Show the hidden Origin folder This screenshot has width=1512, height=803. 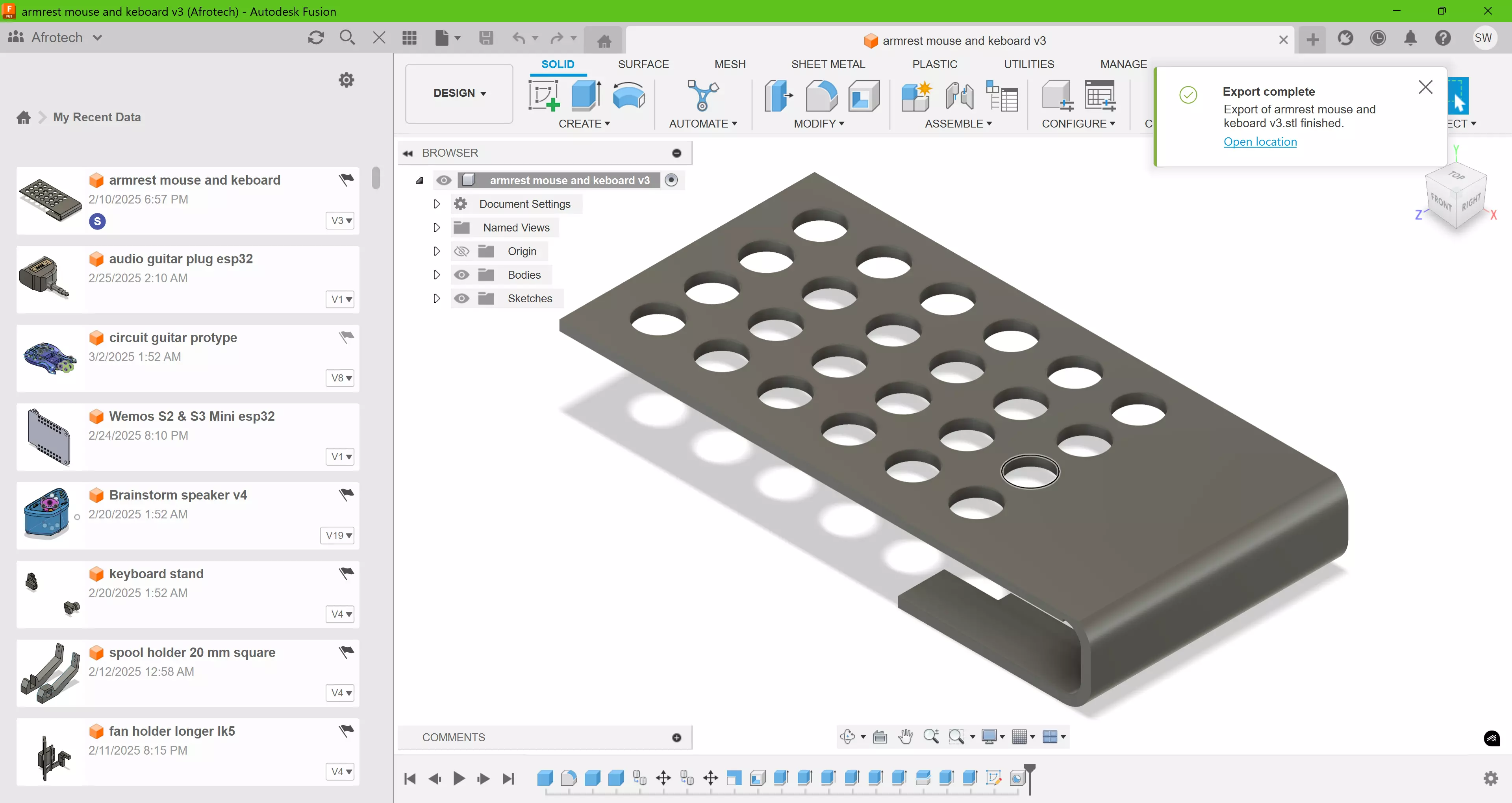point(461,251)
